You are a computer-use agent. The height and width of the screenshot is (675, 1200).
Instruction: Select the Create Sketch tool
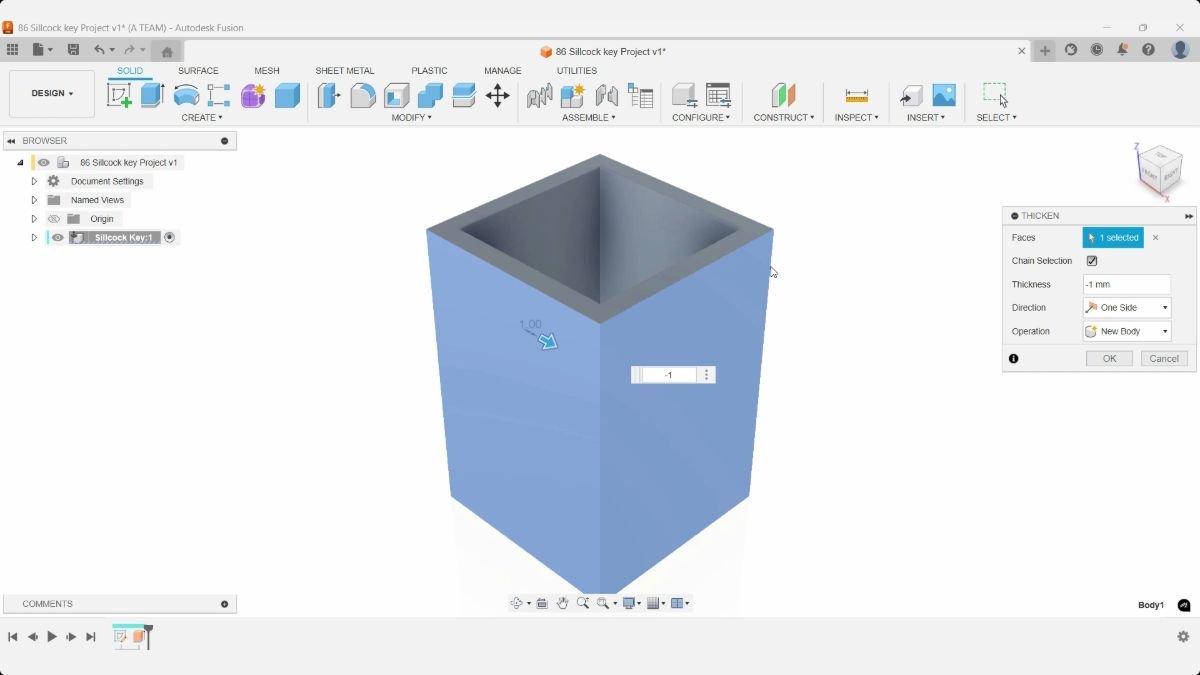119,95
